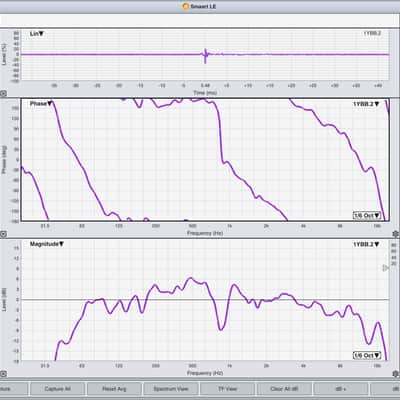Click the Capture All button
The width and height of the screenshot is (400, 400).
pos(57,389)
